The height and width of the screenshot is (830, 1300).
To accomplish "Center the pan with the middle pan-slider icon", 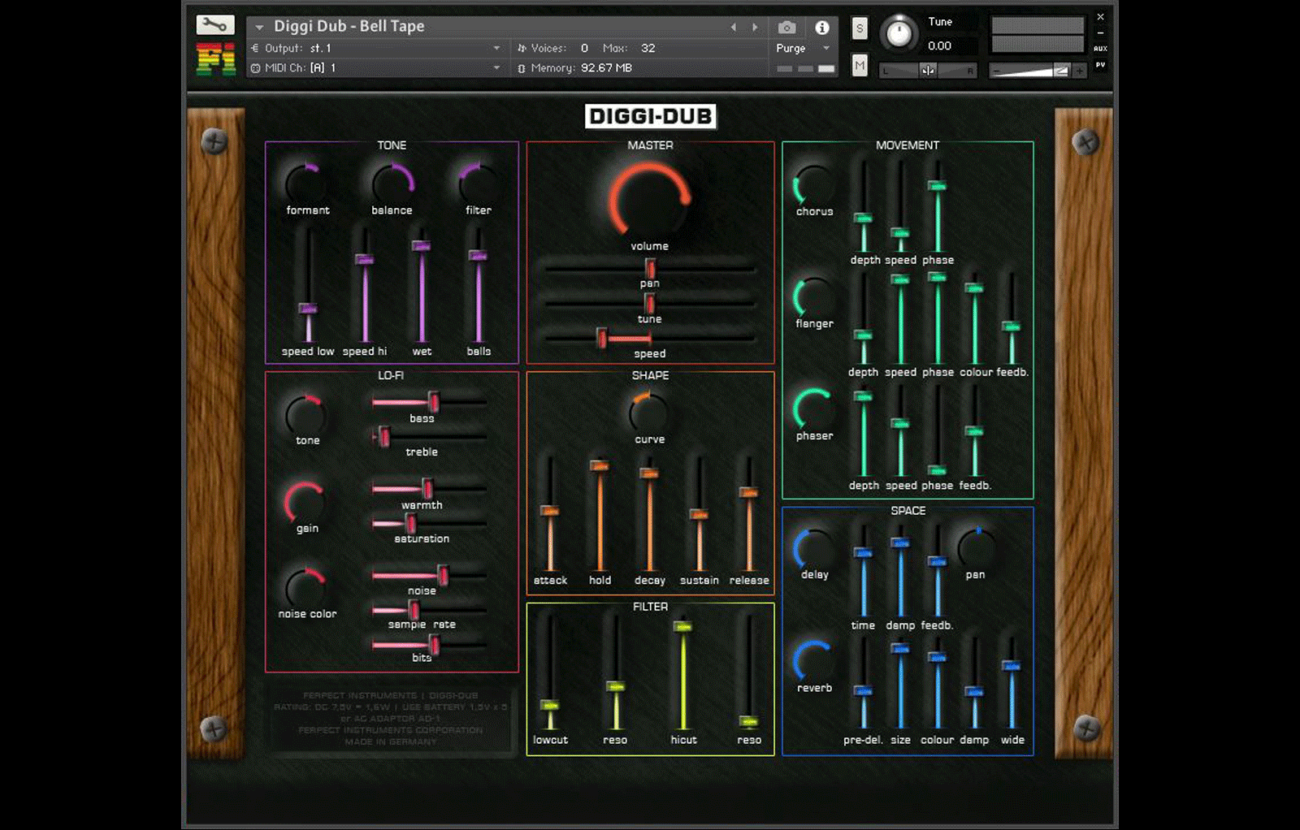I will 928,70.
